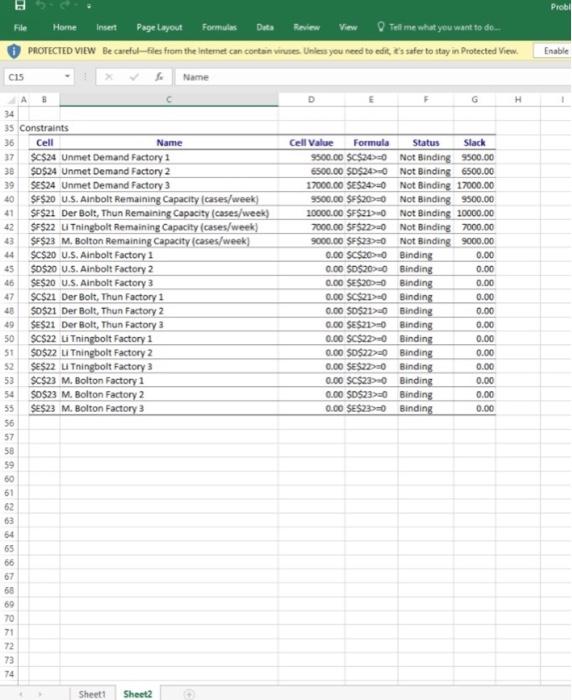Screen dimensions: 572x700
Task: Click the Status column heading
Action: pyautogui.click(x=426, y=143)
